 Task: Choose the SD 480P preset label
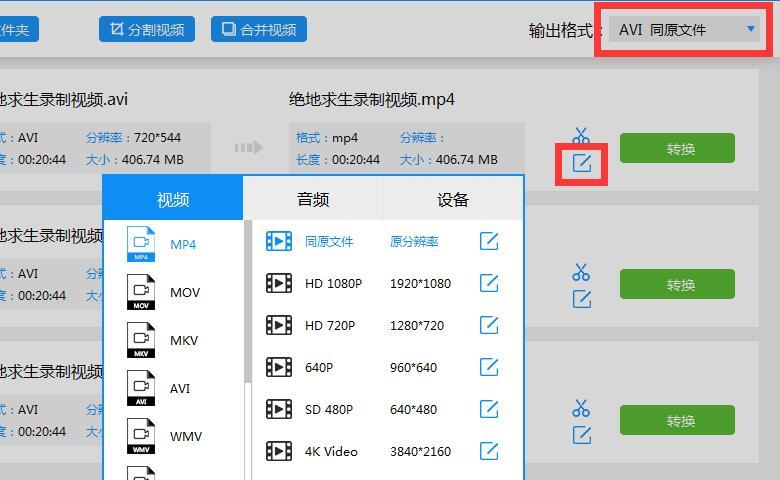(x=329, y=409)
